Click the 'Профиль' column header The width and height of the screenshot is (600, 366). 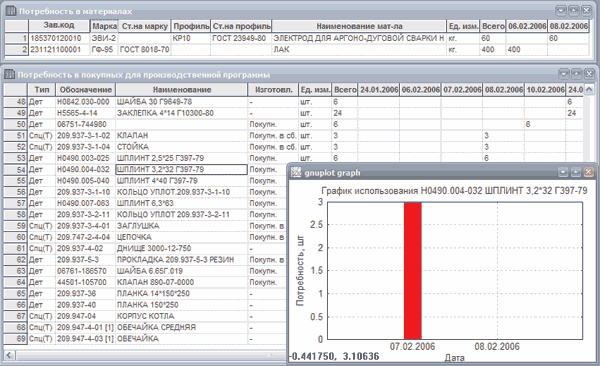pos(191,26)
